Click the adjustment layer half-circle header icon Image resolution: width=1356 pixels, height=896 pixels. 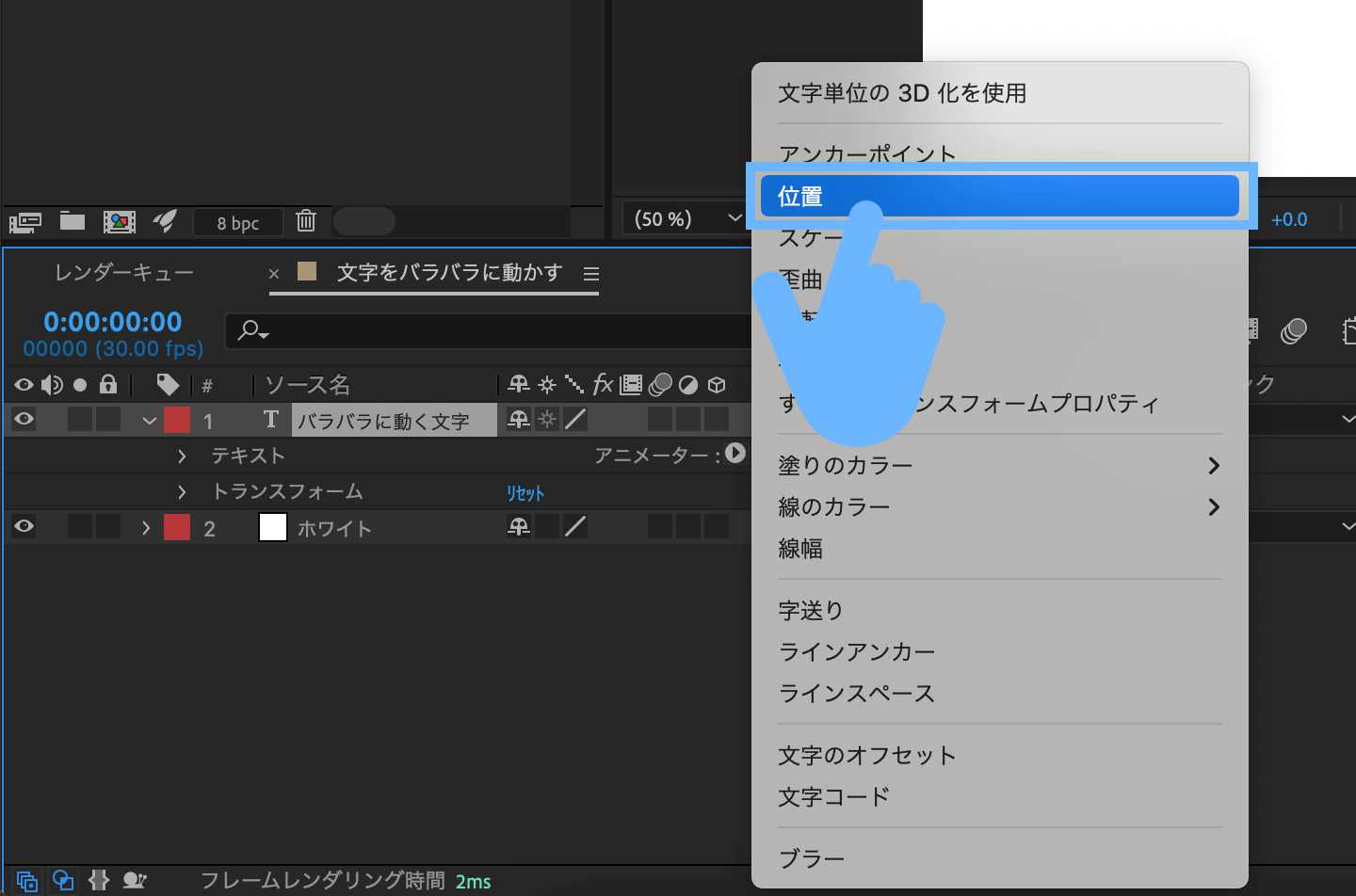coord(688,384)
